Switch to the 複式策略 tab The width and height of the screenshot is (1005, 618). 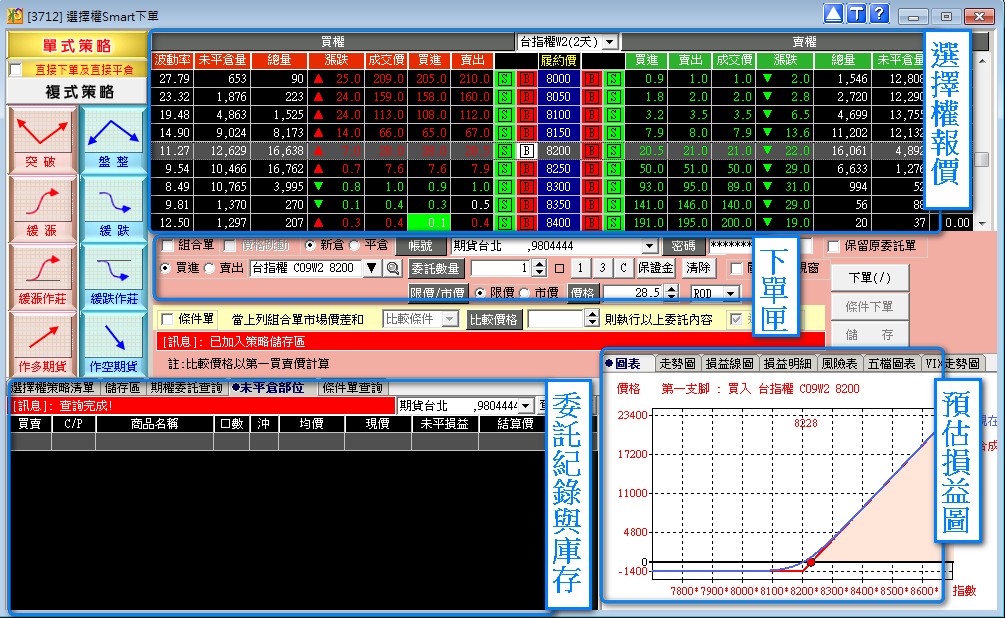[x=77, y=92]
